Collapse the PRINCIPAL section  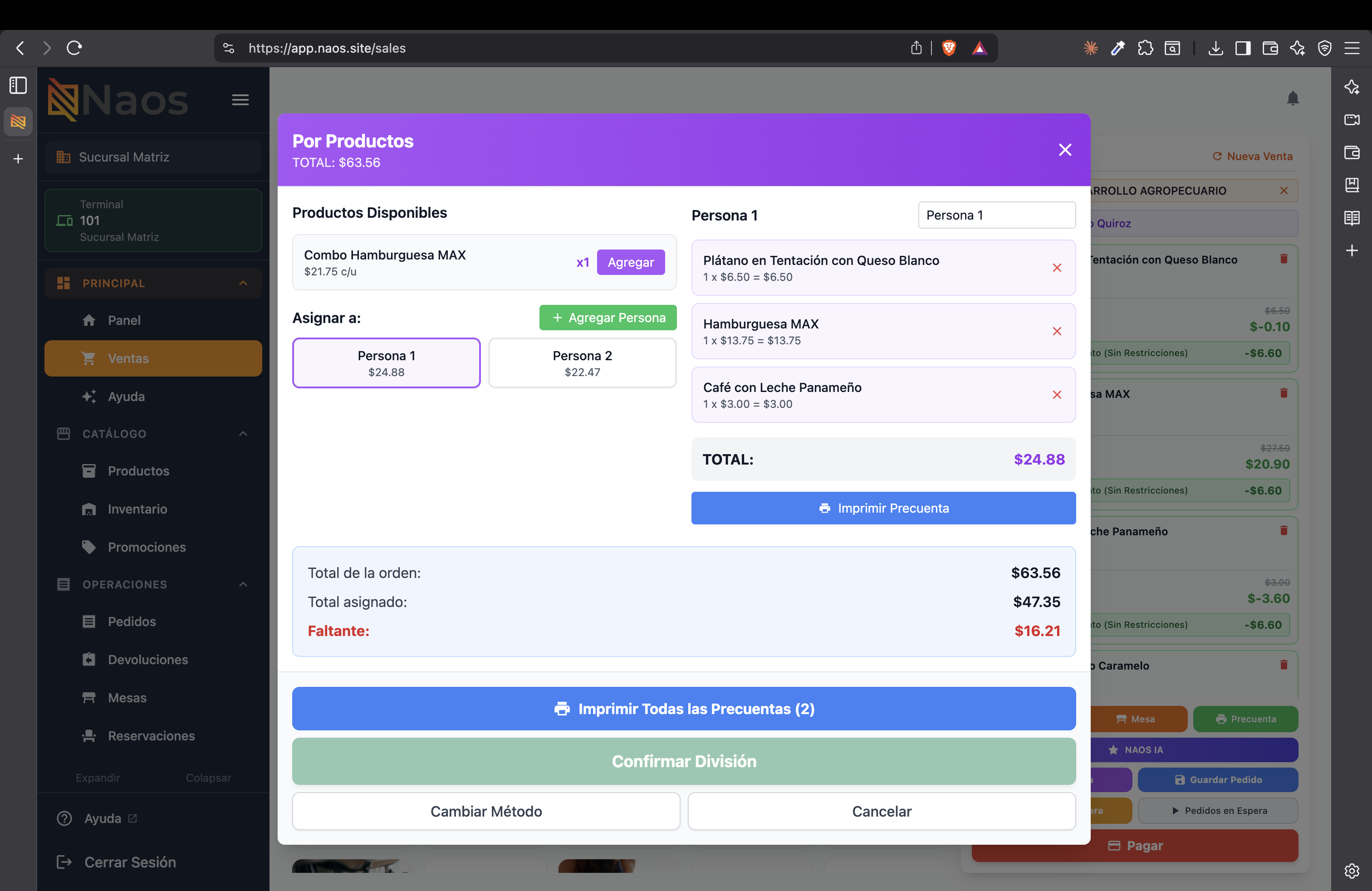pyautogui.click(x=243, y=283)
